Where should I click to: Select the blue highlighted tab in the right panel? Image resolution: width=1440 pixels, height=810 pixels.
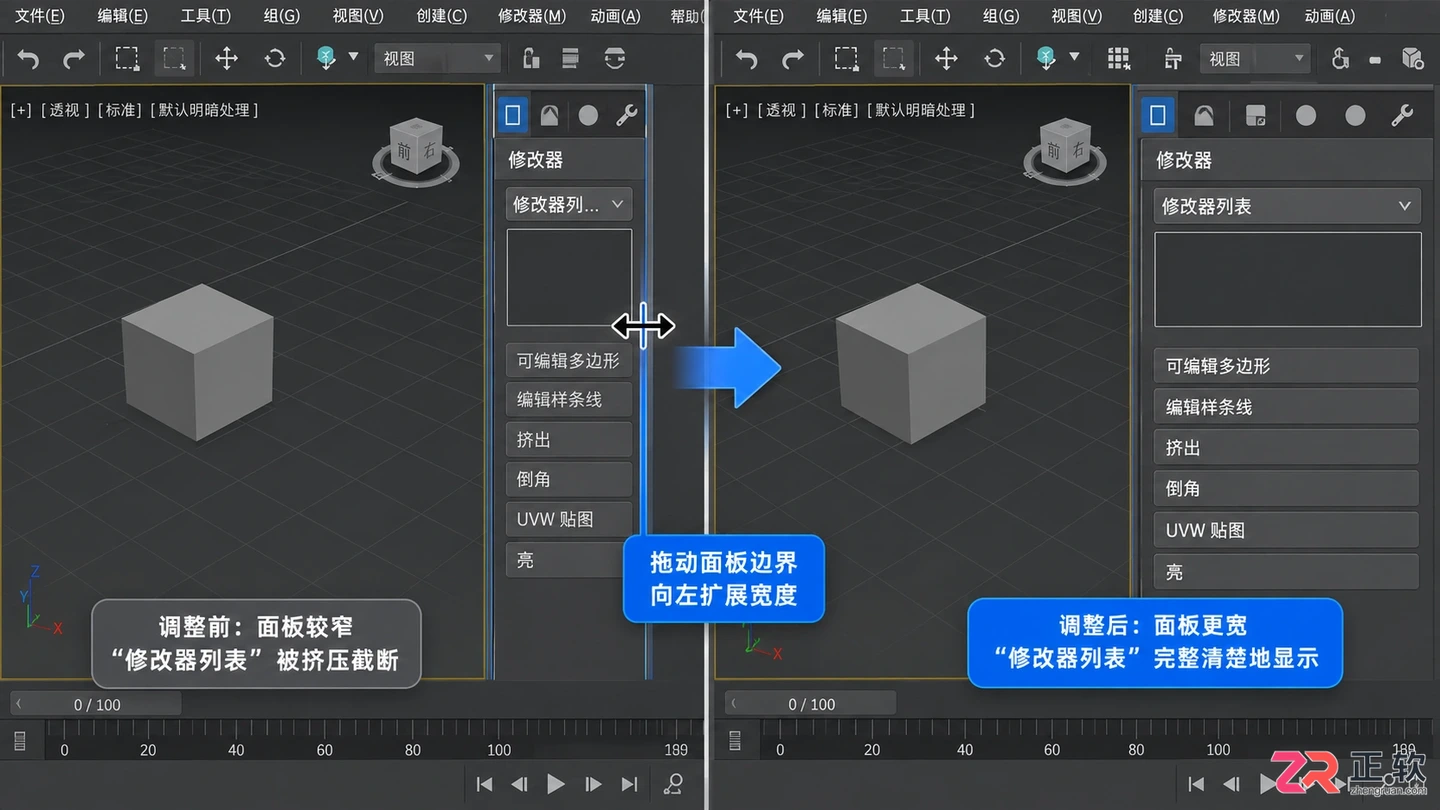[1158, 115]
